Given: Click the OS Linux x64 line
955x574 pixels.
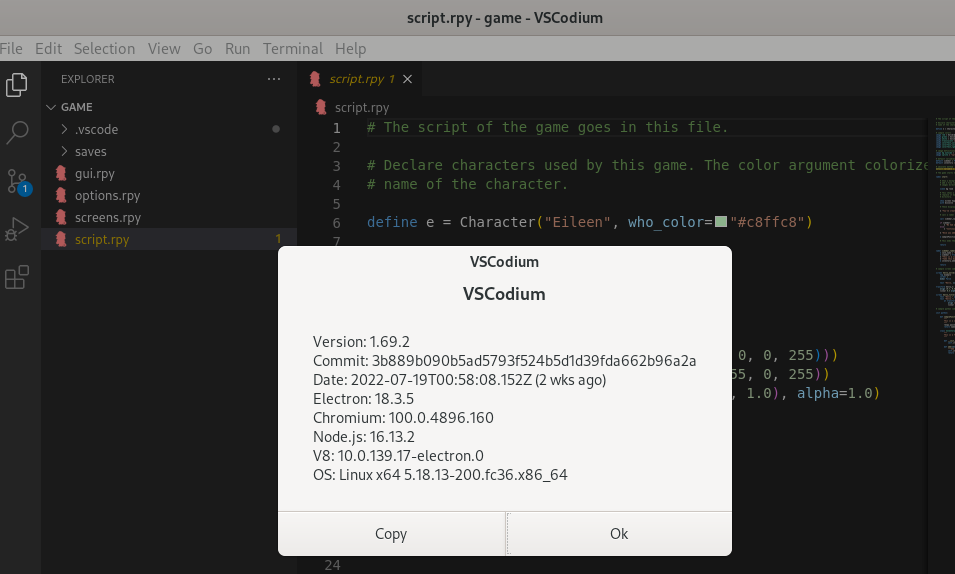Looking at the screenshot, I should [440, 475].
